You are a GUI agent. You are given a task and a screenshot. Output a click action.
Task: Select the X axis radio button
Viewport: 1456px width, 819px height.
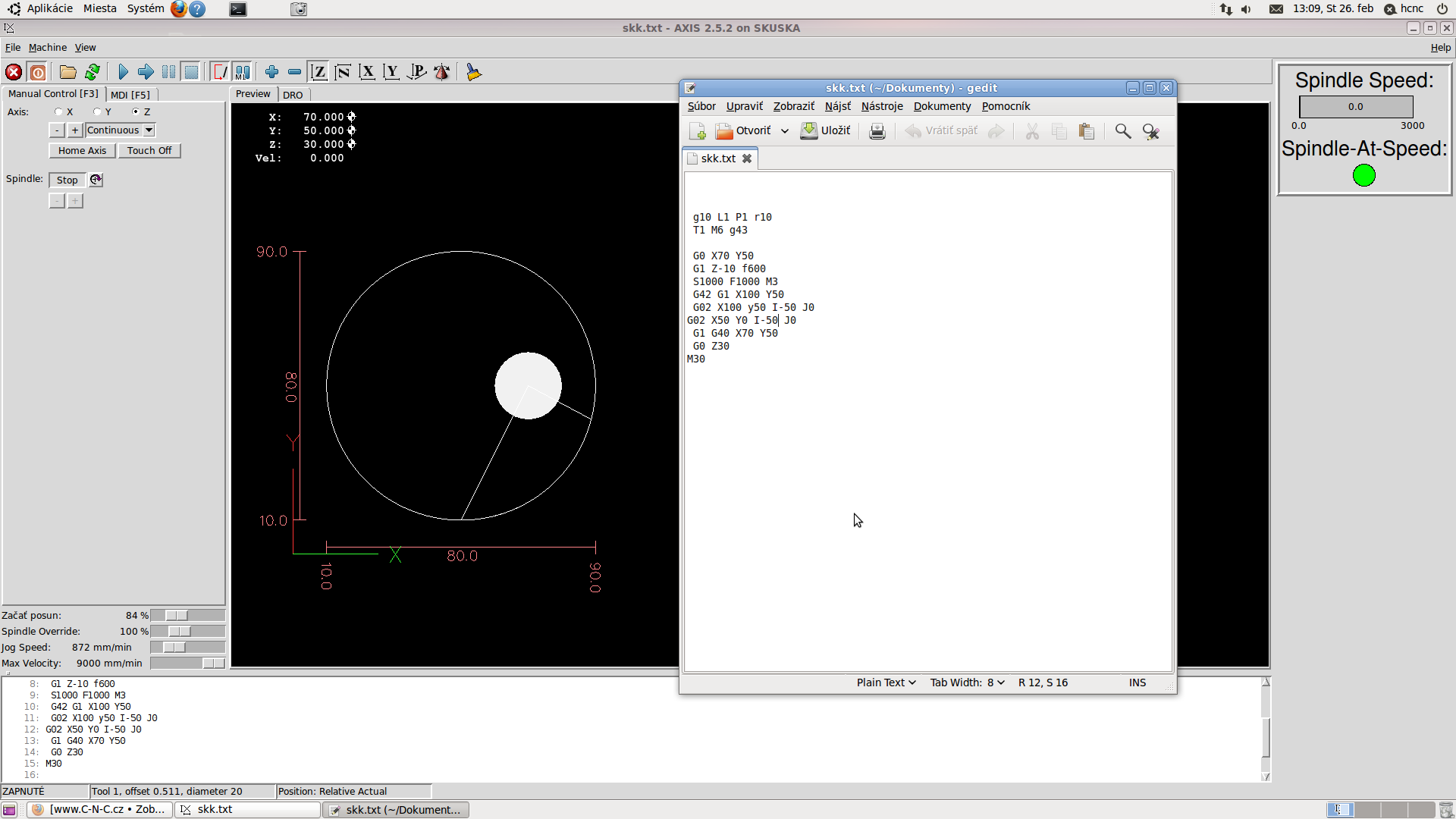pos(58,111)
